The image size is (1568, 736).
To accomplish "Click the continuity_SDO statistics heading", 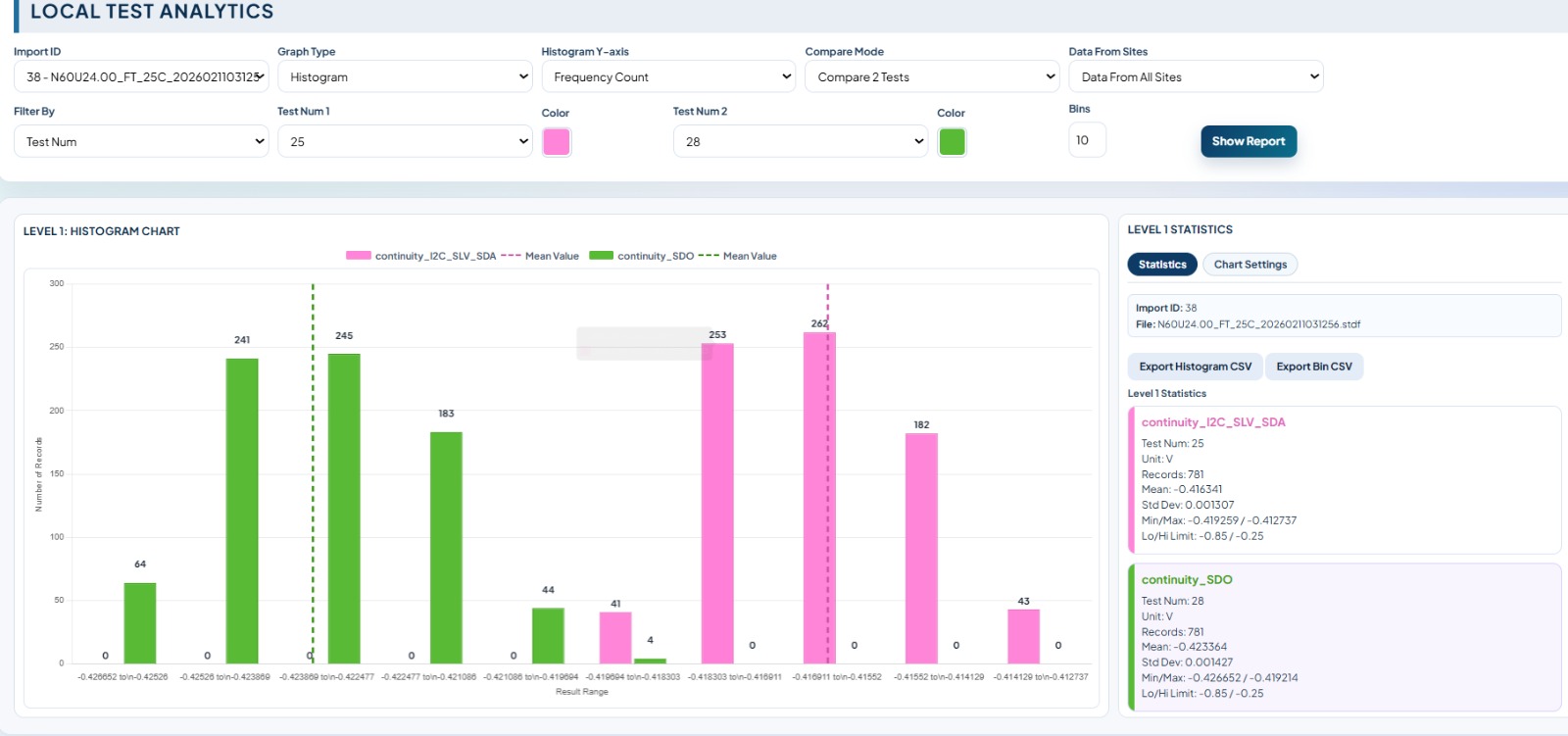I will (x=1187, y=580).
